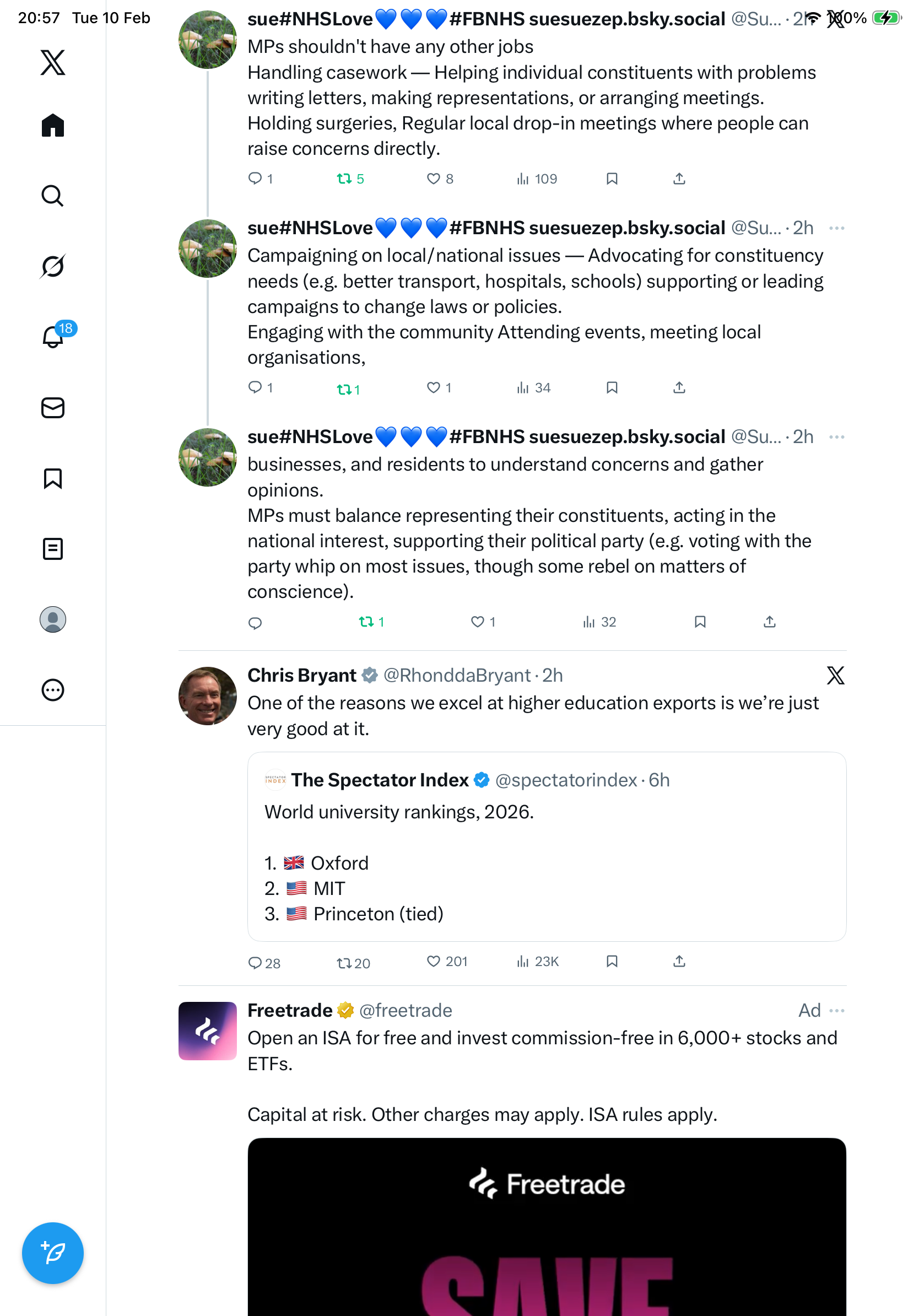919x1316 pixels.
Task: Open Messages envelope icon
Action: 53,407
